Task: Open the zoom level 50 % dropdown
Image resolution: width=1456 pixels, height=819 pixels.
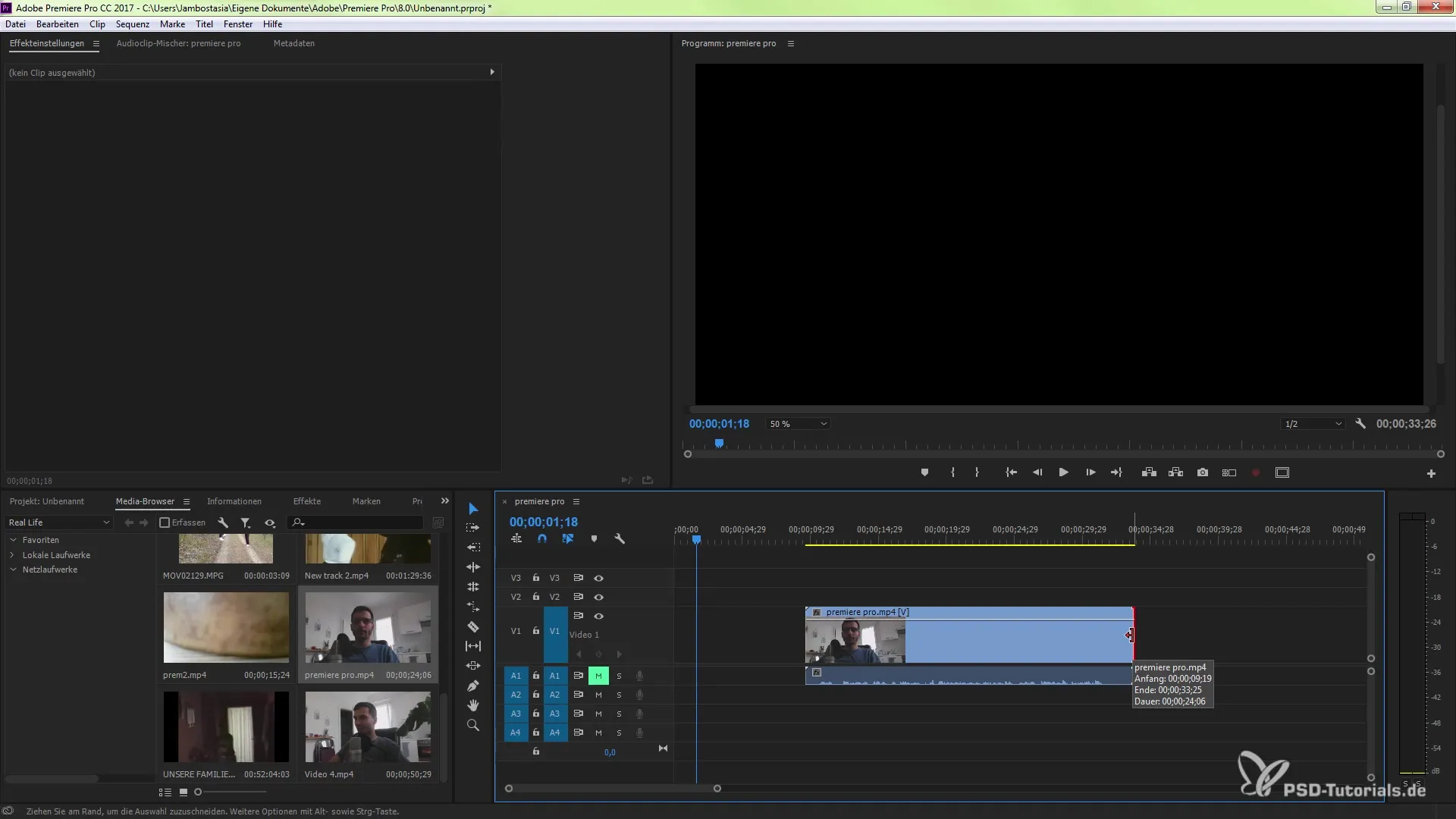Action: coord(799,424)
